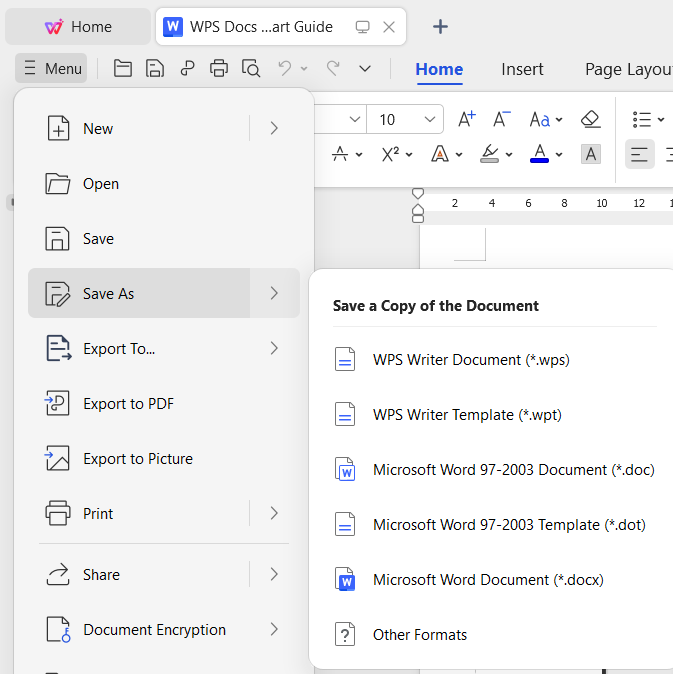Viewport: 673px width, 674px height.
Task: Open the Menu button
Action: pos(51,68)
